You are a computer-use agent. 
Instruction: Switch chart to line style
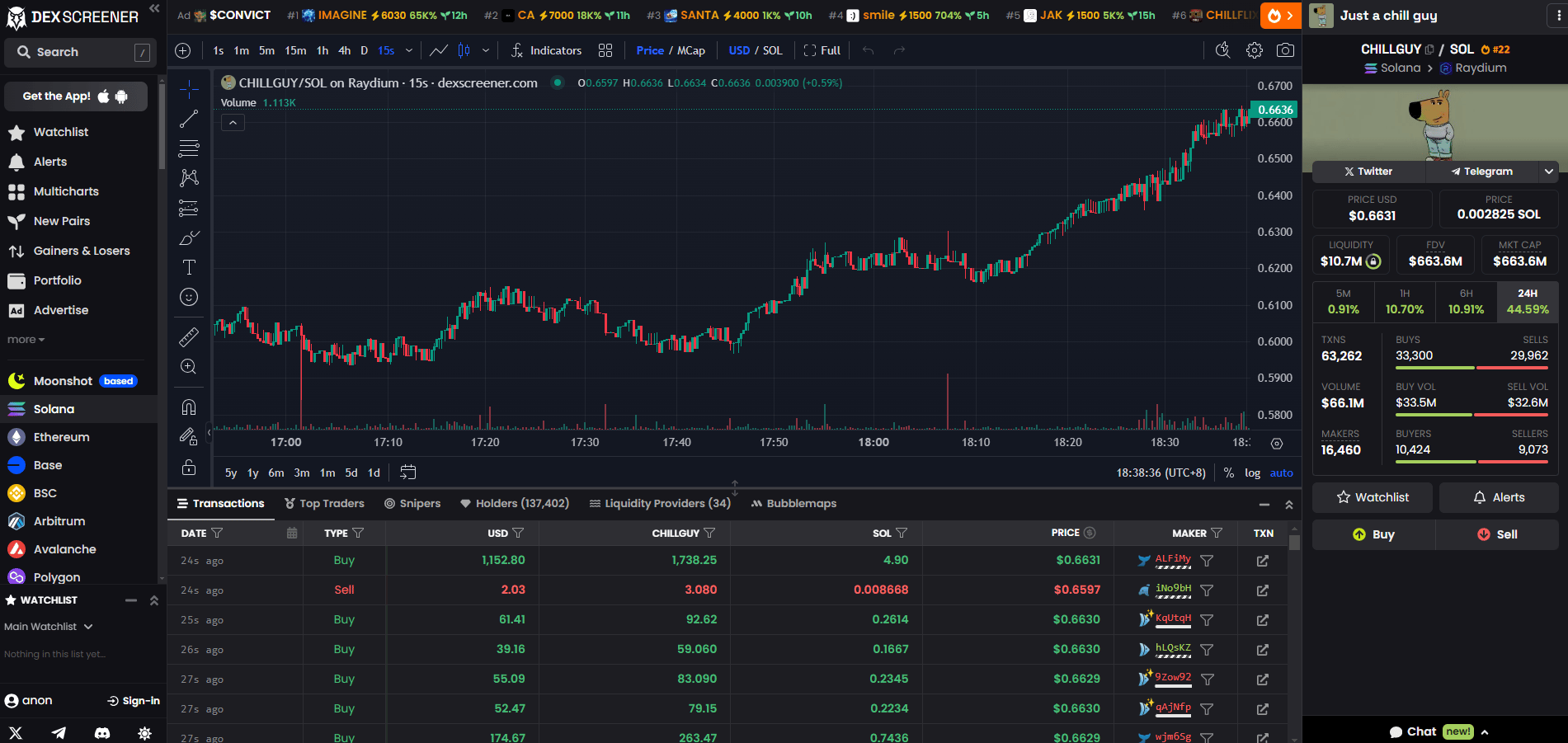(439, 50)
